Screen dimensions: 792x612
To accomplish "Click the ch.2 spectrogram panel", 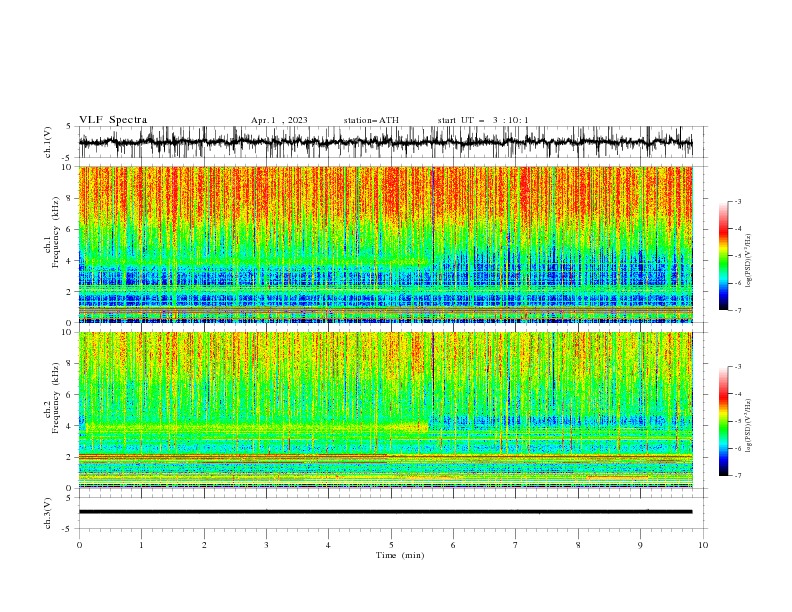I will (x=386, y=410).
